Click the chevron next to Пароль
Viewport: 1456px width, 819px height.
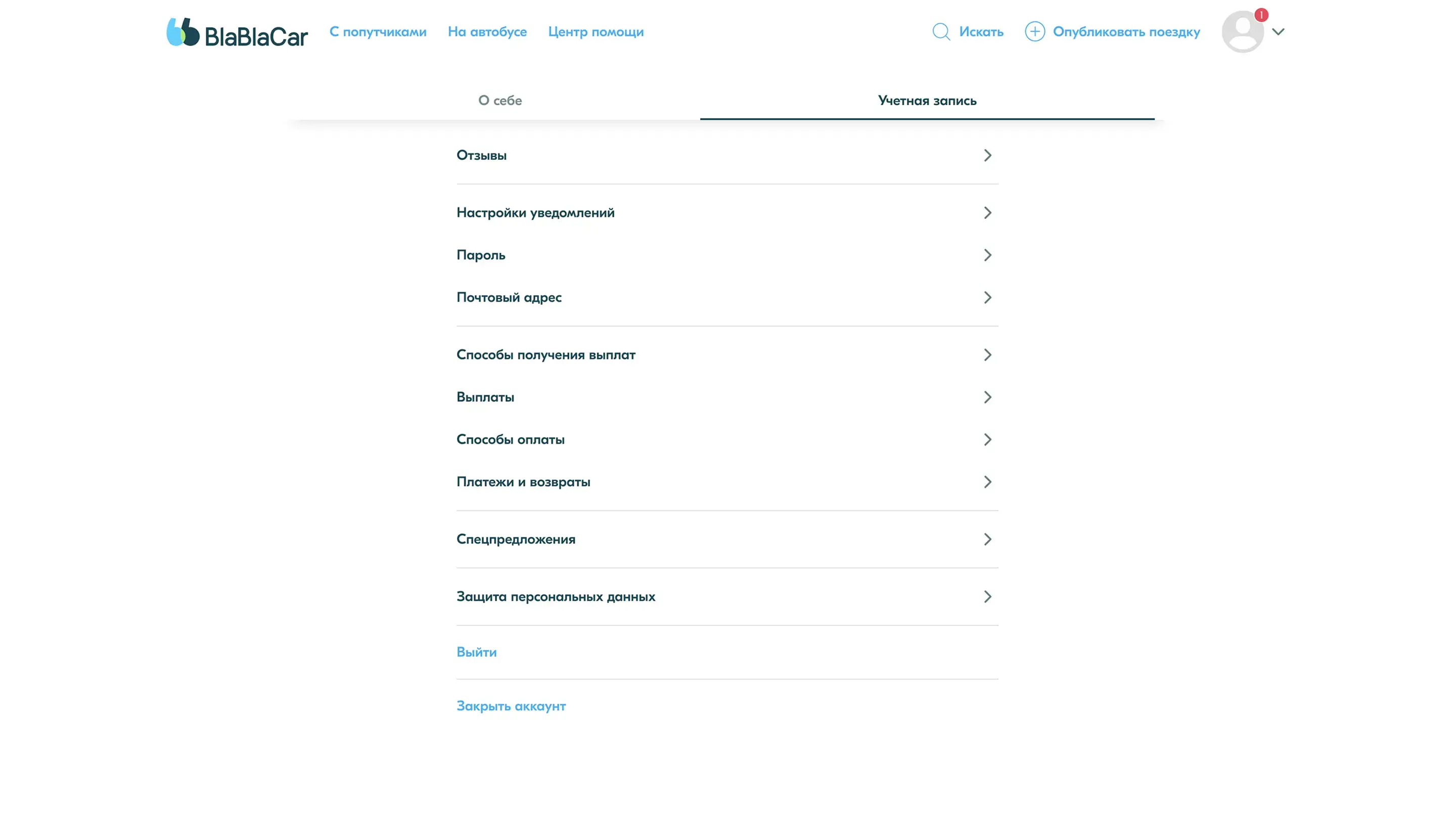987,255
